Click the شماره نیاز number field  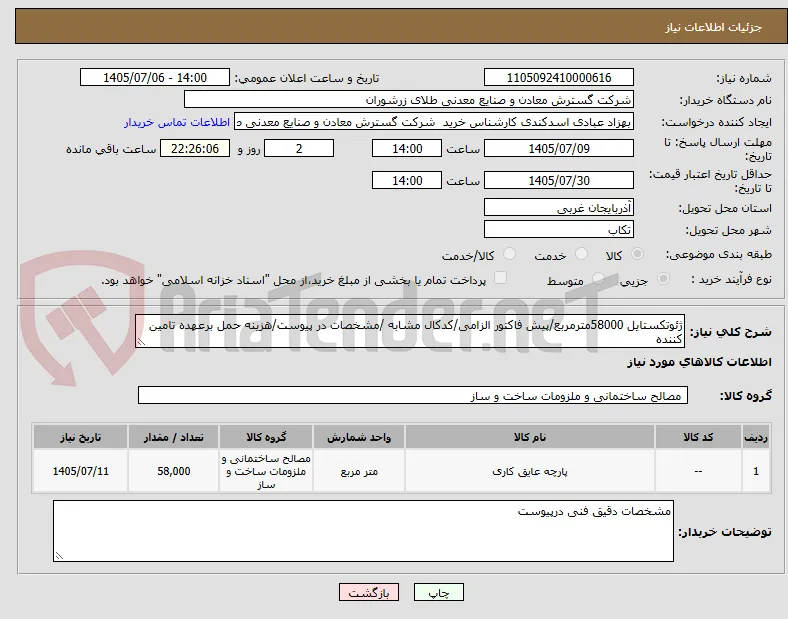click(x=559, y=77)
